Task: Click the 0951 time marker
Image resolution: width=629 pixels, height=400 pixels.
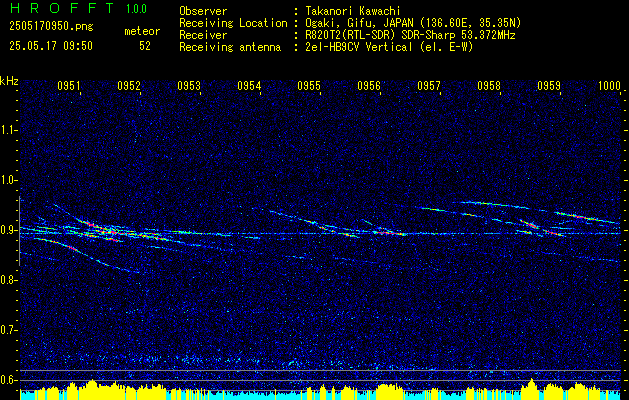Action: (x=69, y=86)
